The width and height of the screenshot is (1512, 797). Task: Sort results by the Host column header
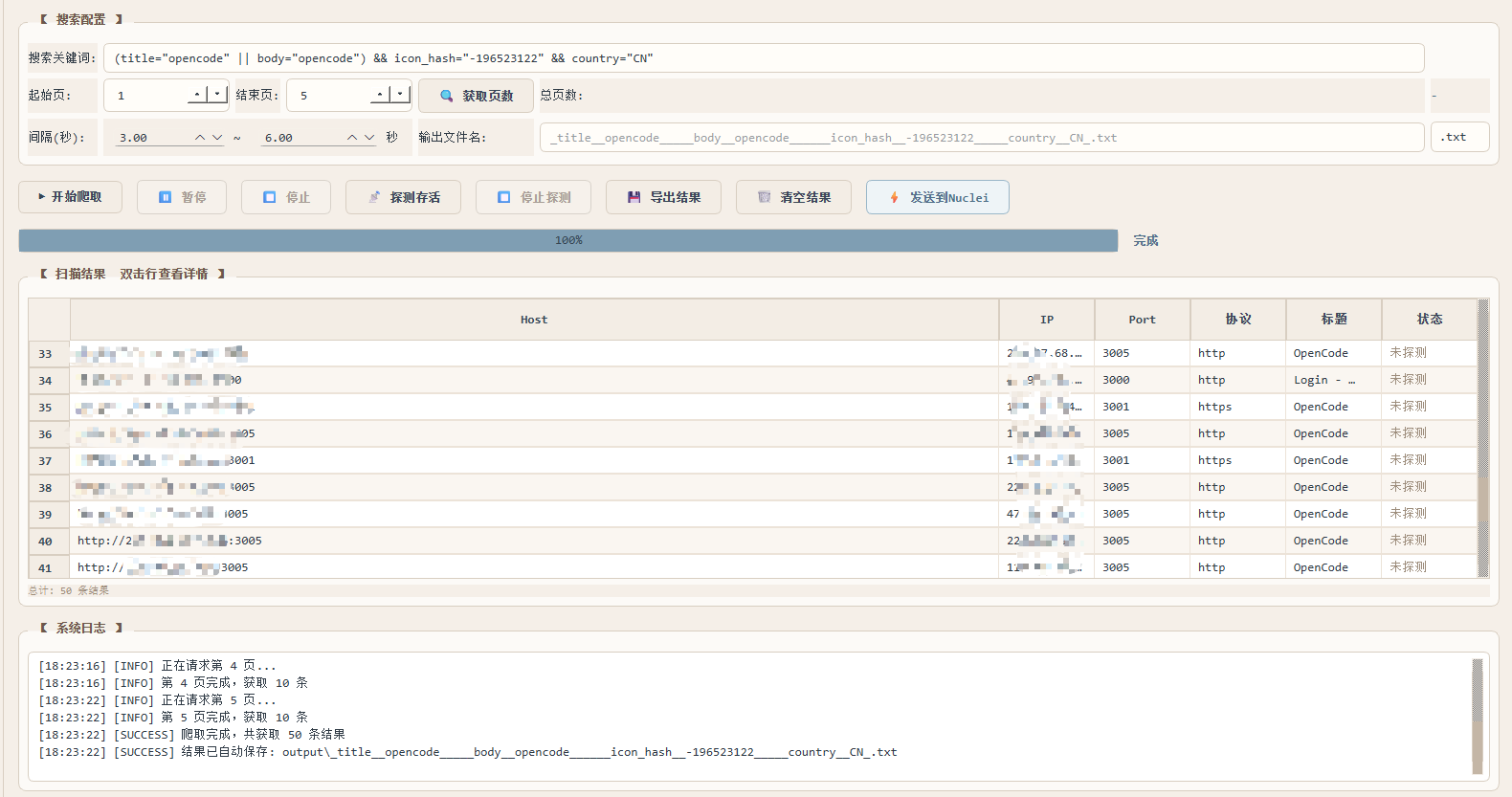tap(534, 320)
